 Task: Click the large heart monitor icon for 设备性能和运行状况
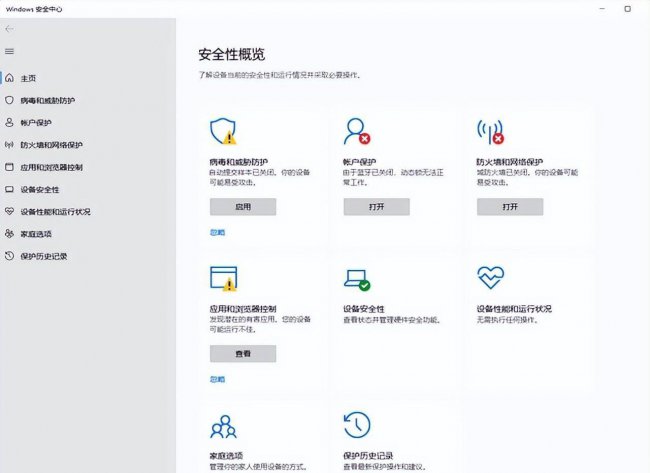point(490,277)
